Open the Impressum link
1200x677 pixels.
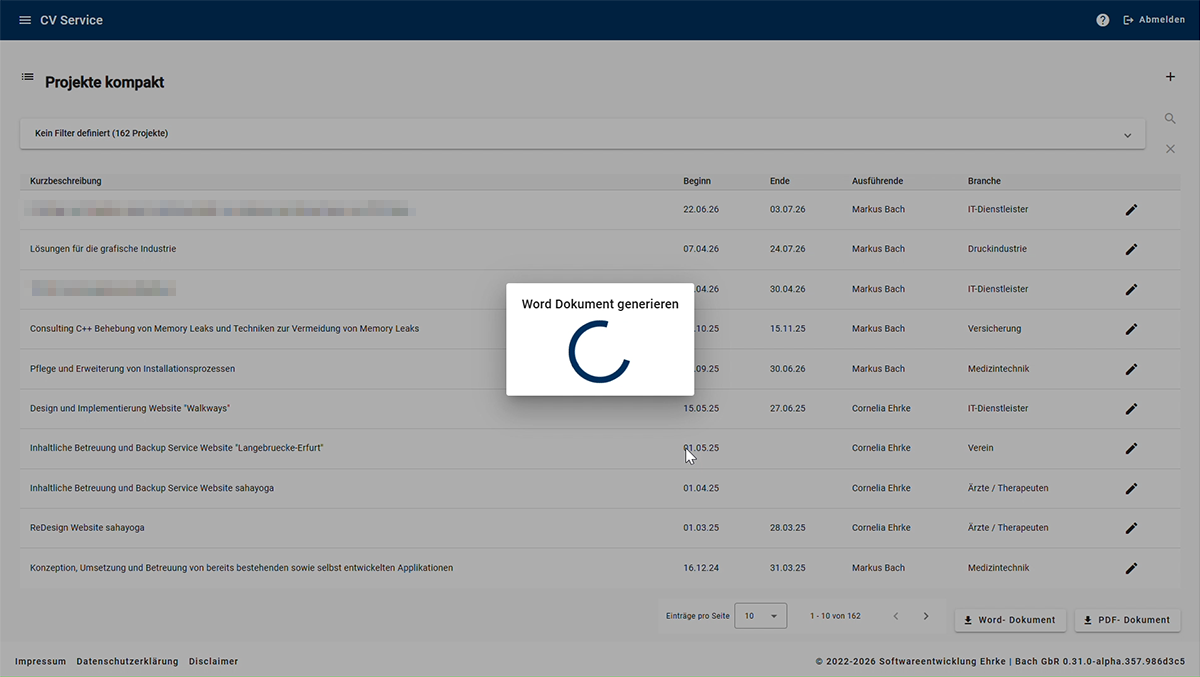coord(40,661)
